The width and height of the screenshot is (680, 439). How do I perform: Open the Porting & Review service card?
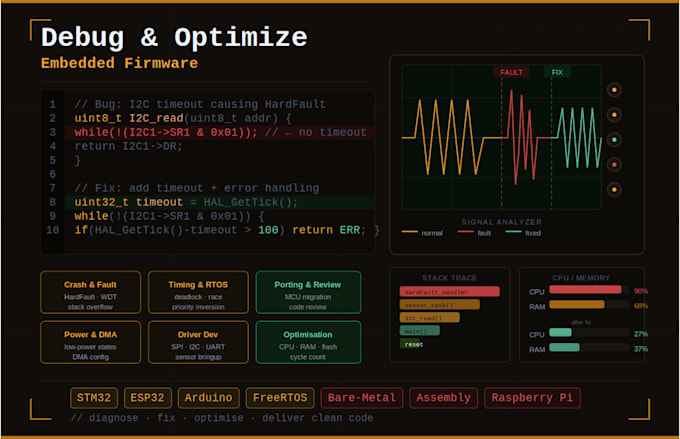click(308, 292)
